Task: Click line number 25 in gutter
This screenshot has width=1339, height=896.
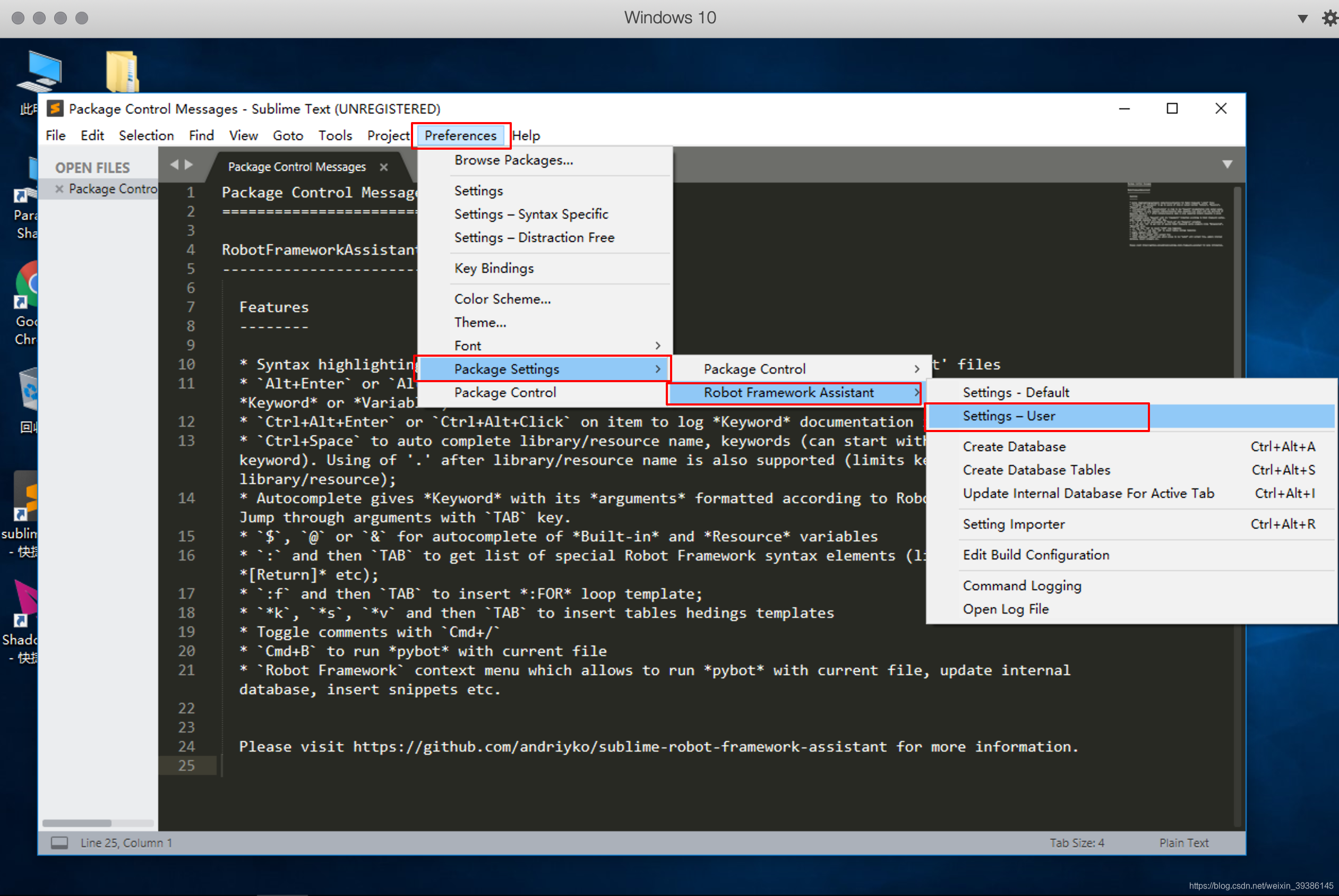Action: point(187,766)
